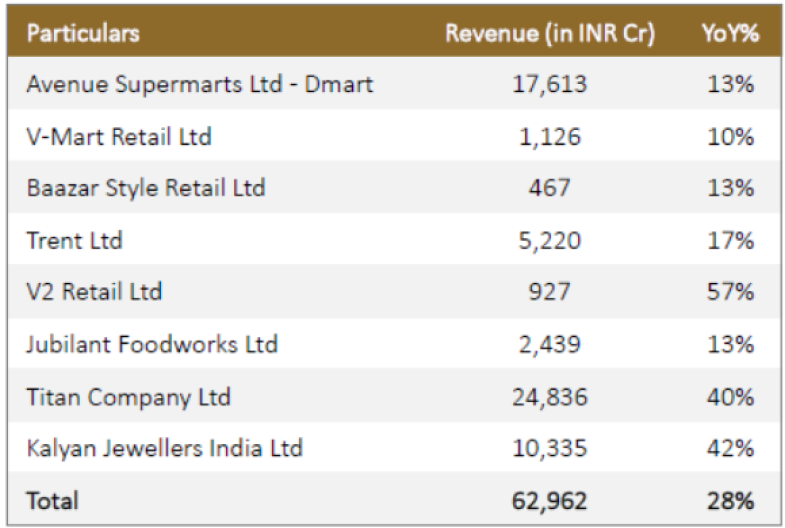Click the 57% YoY value
This screenshot has height=528, width=785.
[730, 292]
